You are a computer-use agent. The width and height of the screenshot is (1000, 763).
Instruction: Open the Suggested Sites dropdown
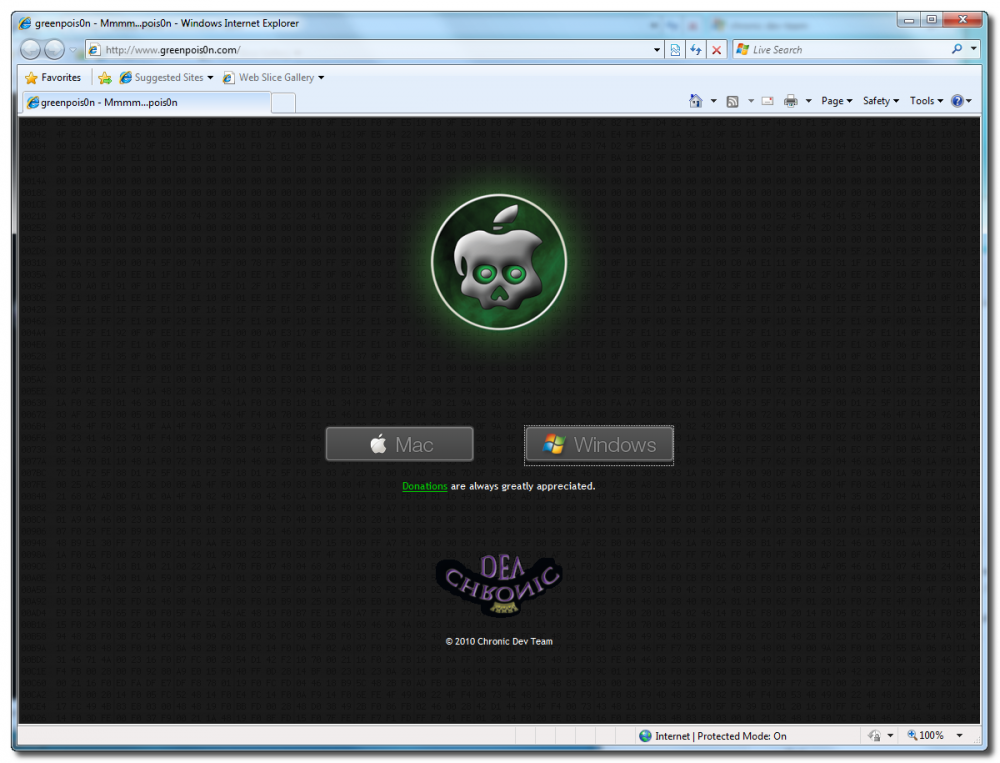[166, 78]
